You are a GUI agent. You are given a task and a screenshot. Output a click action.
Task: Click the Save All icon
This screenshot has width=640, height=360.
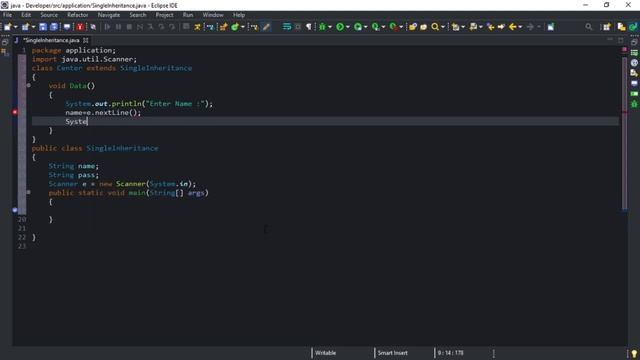pos(53,27)
